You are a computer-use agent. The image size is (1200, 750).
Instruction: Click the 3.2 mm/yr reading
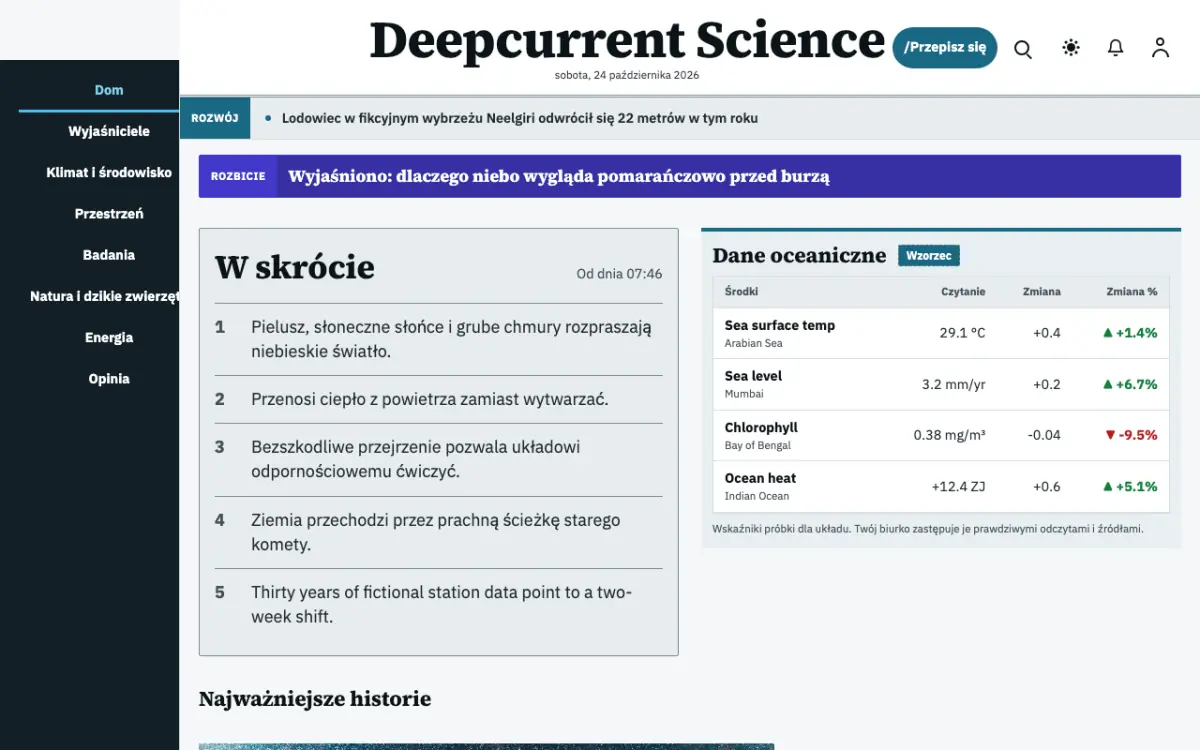953,384
